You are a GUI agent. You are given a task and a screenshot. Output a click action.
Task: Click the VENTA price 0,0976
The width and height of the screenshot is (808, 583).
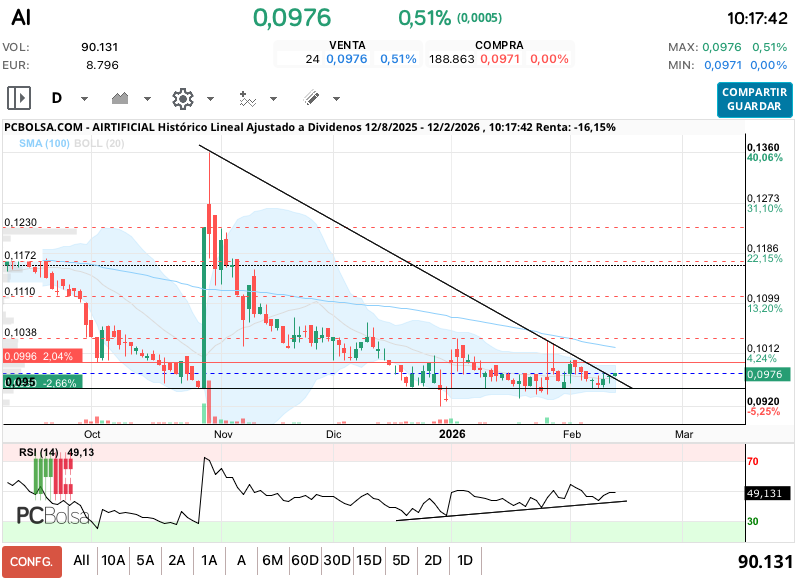point(347,59)
